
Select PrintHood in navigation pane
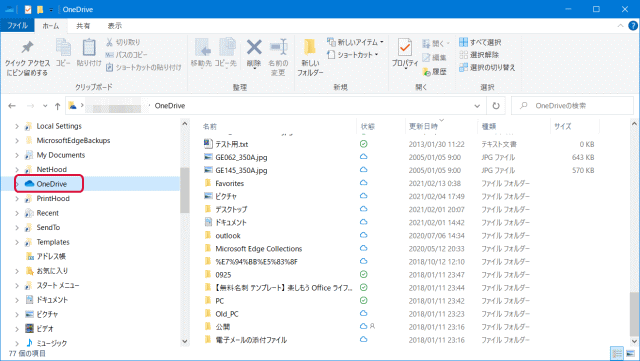pyautogui.click(x=53, y=198)
